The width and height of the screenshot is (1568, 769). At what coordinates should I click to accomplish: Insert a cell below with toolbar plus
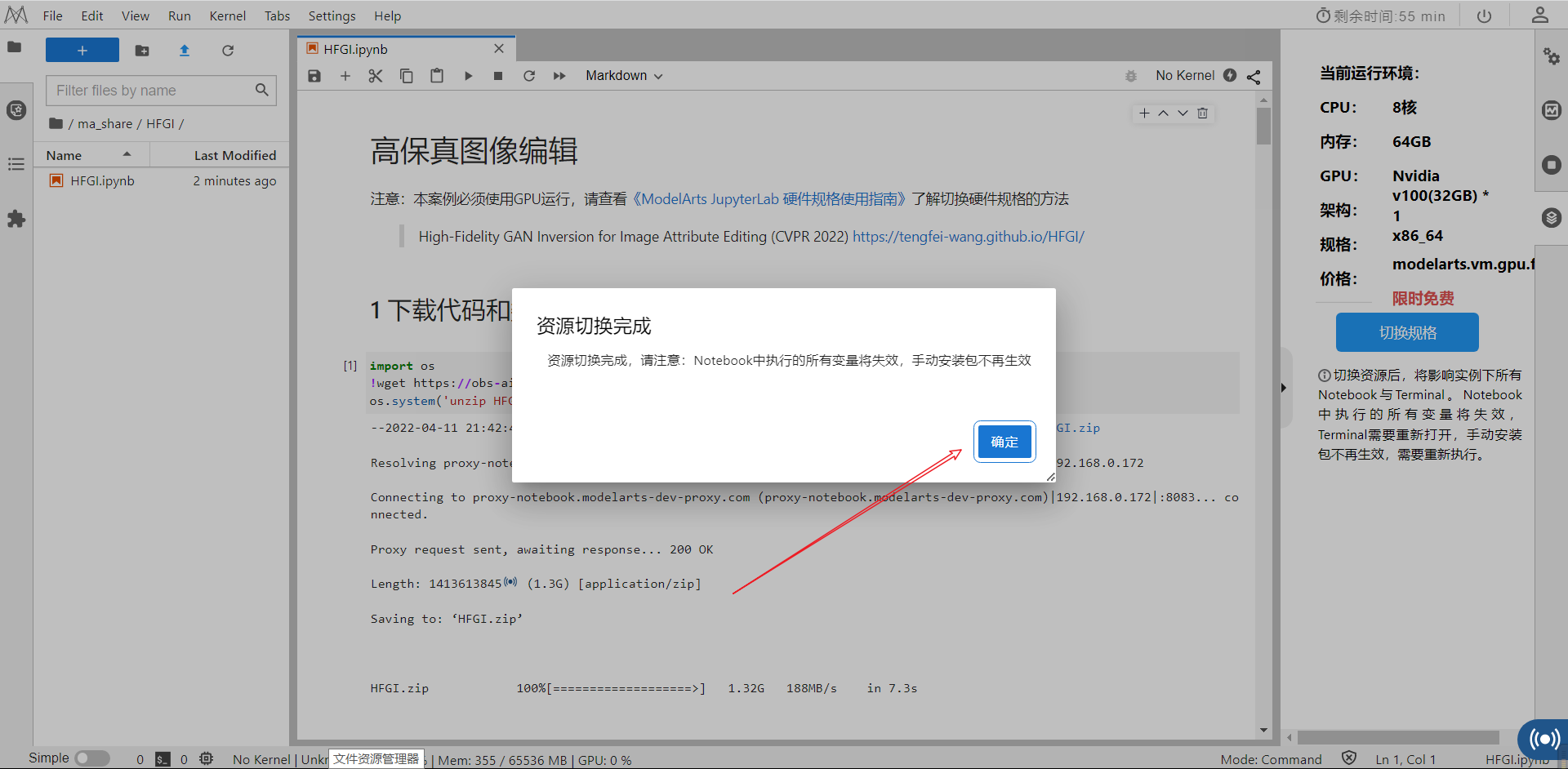(345, 76)
